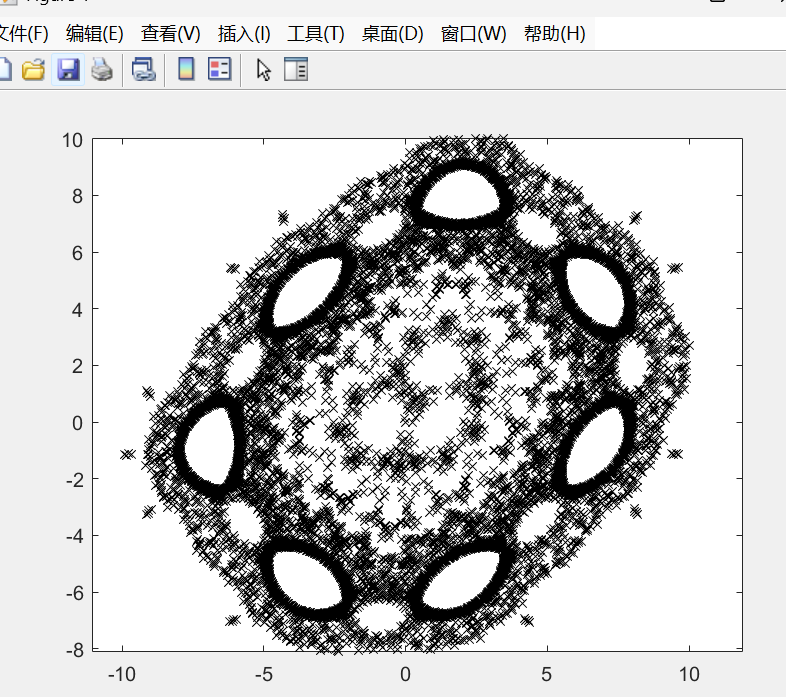Click the 帮助(H) help menu
Image resolution: width=786 pixels, height=697 pixels.
(554, 33)
